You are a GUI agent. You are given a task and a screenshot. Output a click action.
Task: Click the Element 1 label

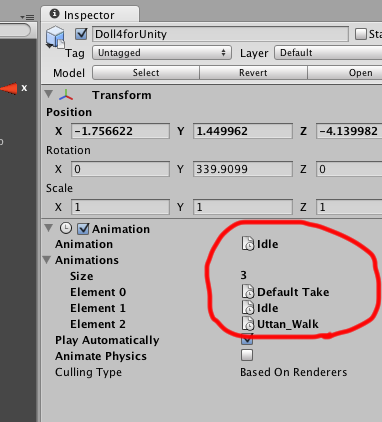98,308
